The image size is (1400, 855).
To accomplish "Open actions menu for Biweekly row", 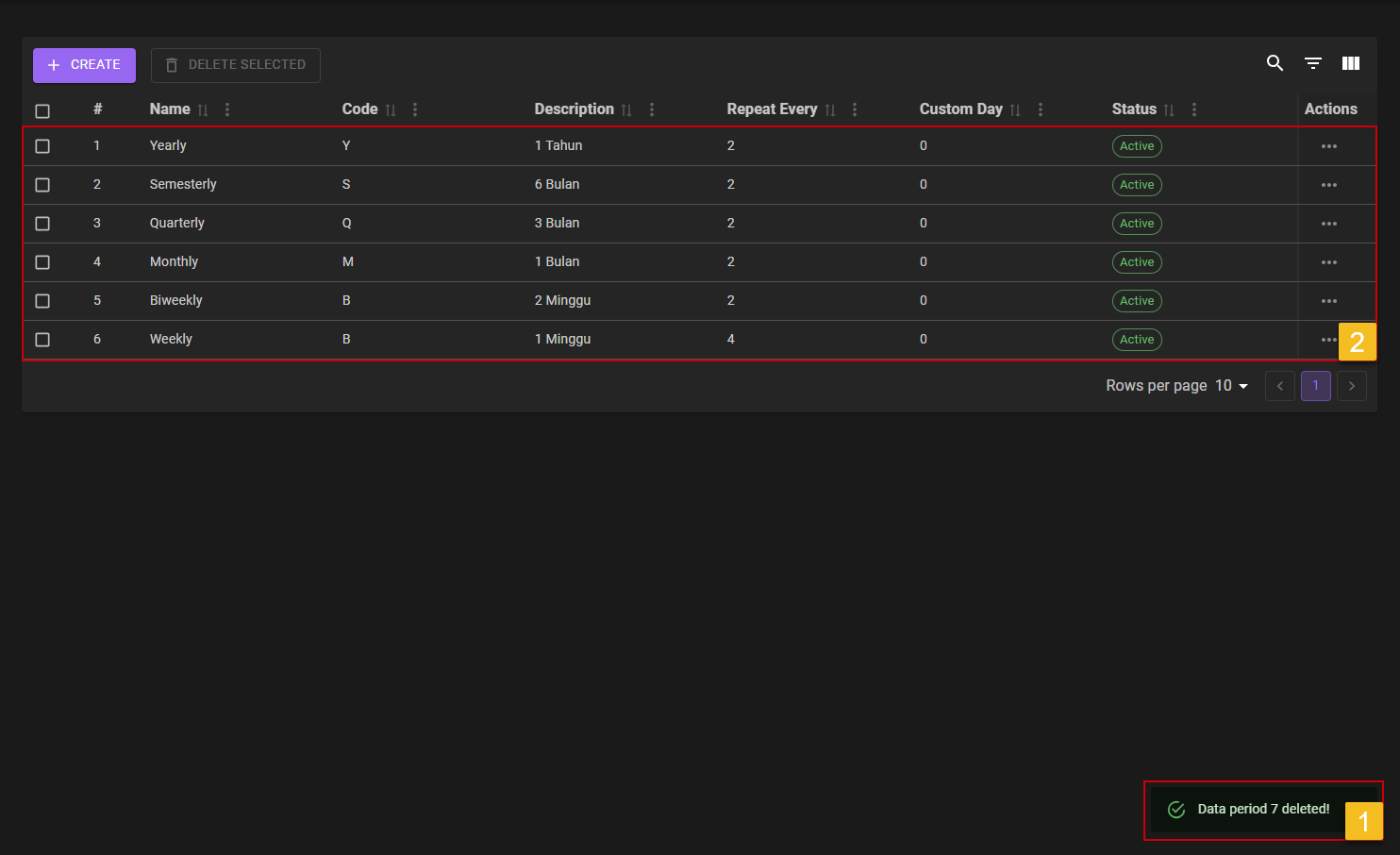I will (x=1328, y=301).
